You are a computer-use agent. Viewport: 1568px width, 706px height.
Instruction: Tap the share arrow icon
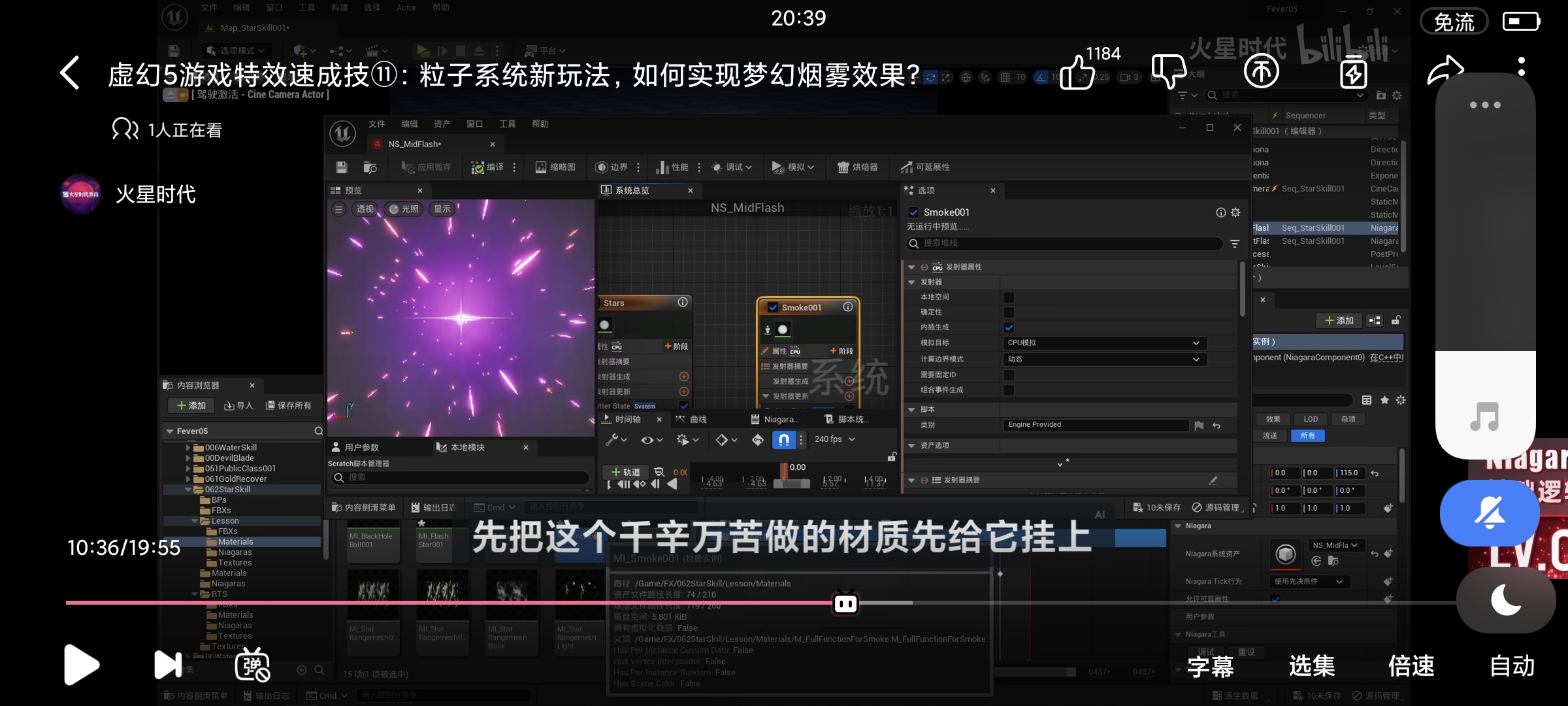pyautogui.click(x=1445, y=71)
